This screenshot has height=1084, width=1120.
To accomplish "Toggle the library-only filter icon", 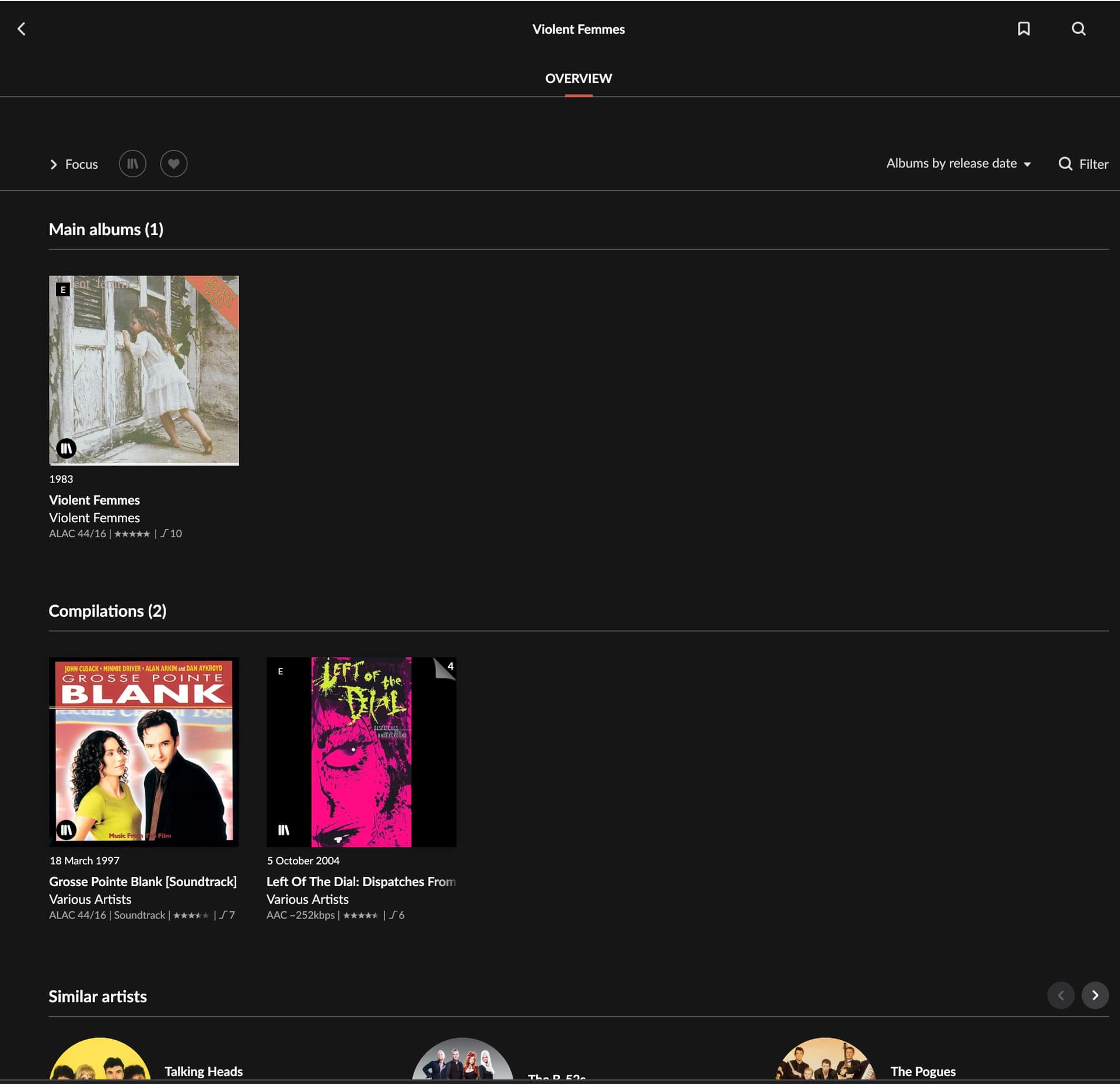I will pos(132,163).
